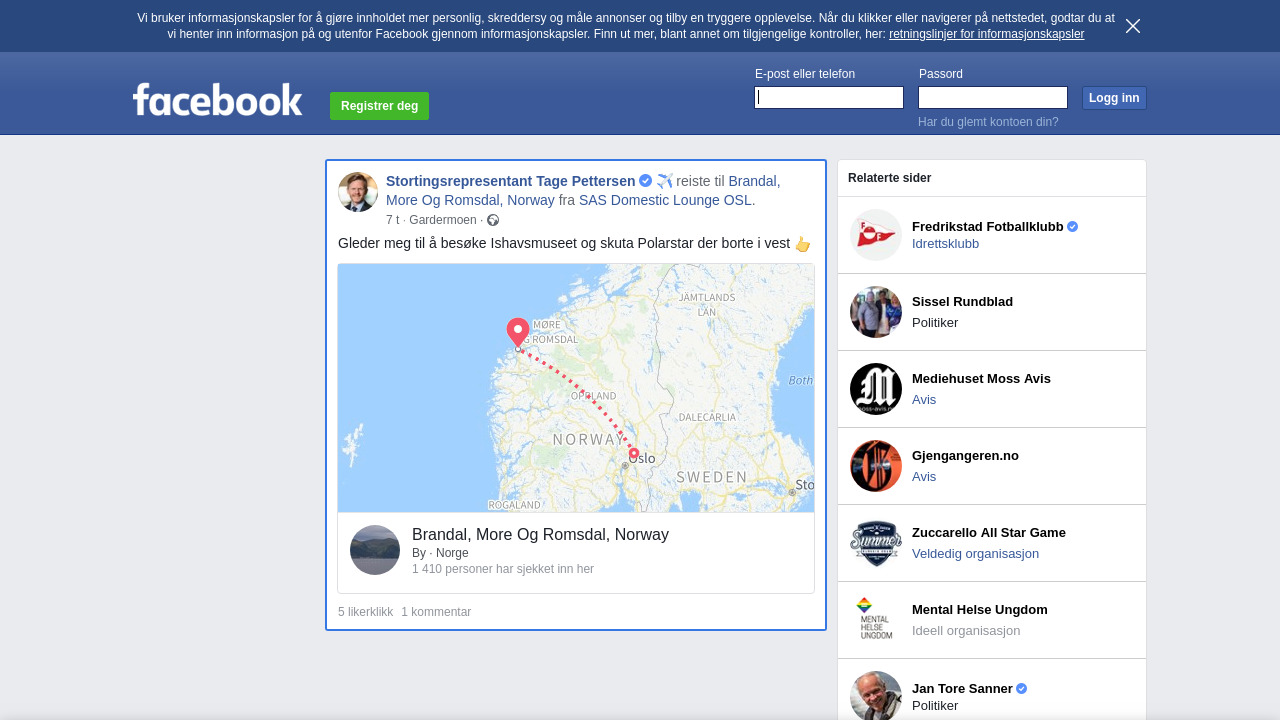Open retningslinjer for informasjonskapsler link
Image resolution: width=1280 pixels, height=720 pixels.
[x=986, y=34]
